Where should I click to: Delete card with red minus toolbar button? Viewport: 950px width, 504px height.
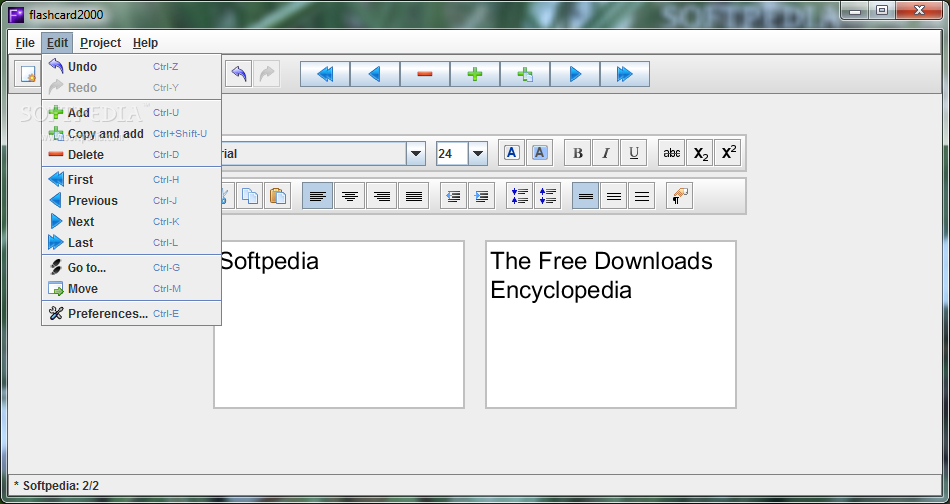pos(425,74)
